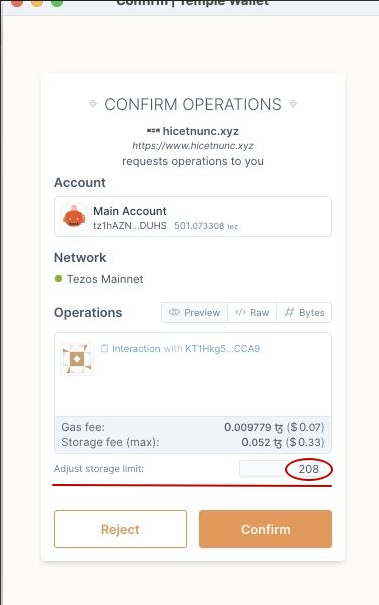Click the green macOS maximize window button
Image resolution: width=379 pixels, height=605 pixels.
tap(57, 3)
